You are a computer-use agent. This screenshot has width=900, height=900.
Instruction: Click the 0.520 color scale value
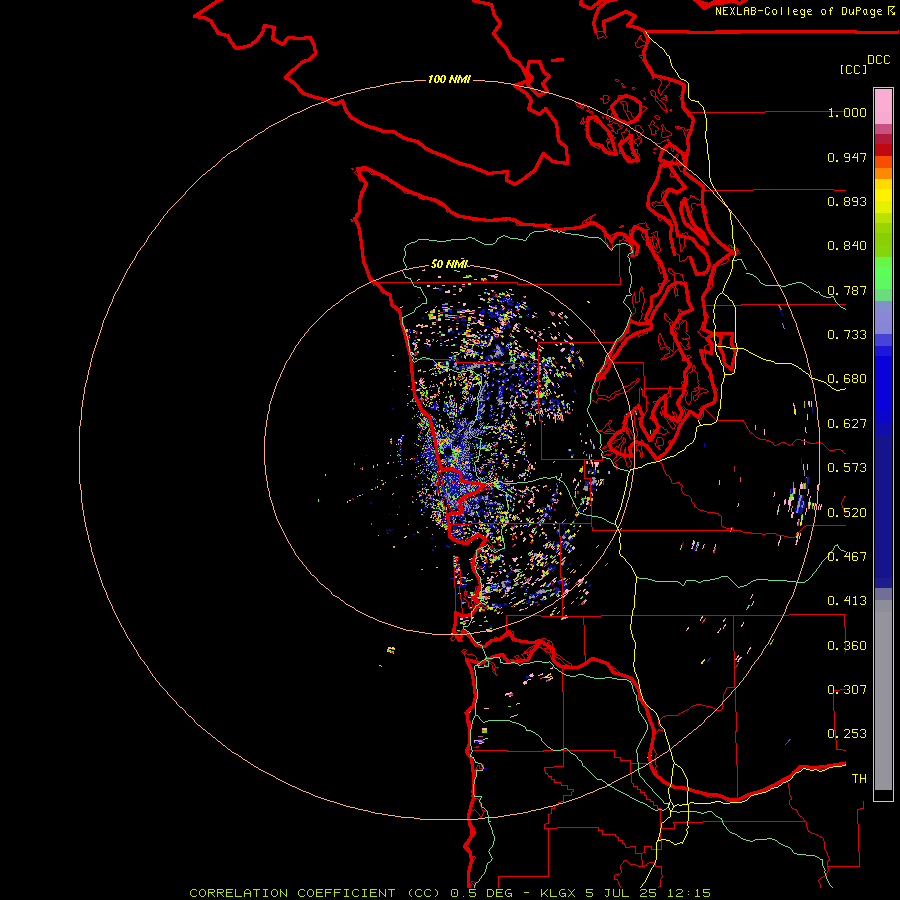click(x=847, y=513)
